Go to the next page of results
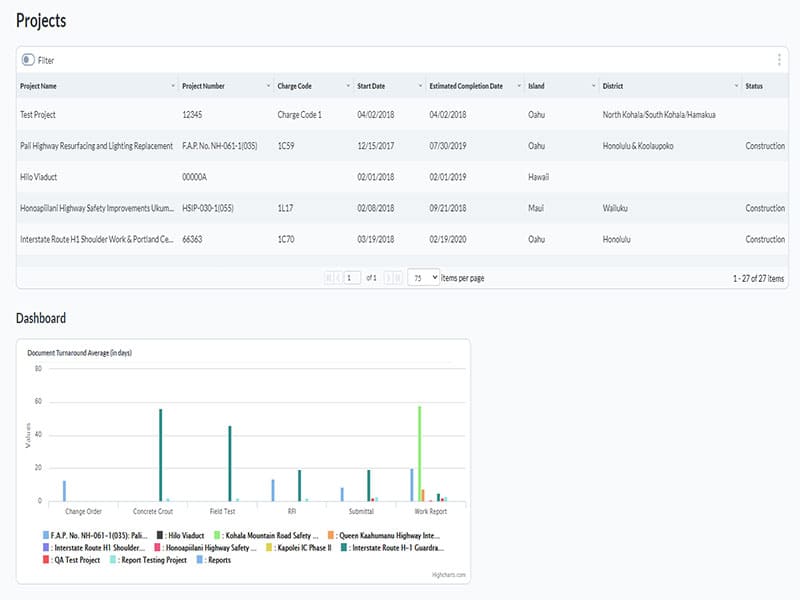The width and height of the screenshot is (800, 600). pos(388,277)
